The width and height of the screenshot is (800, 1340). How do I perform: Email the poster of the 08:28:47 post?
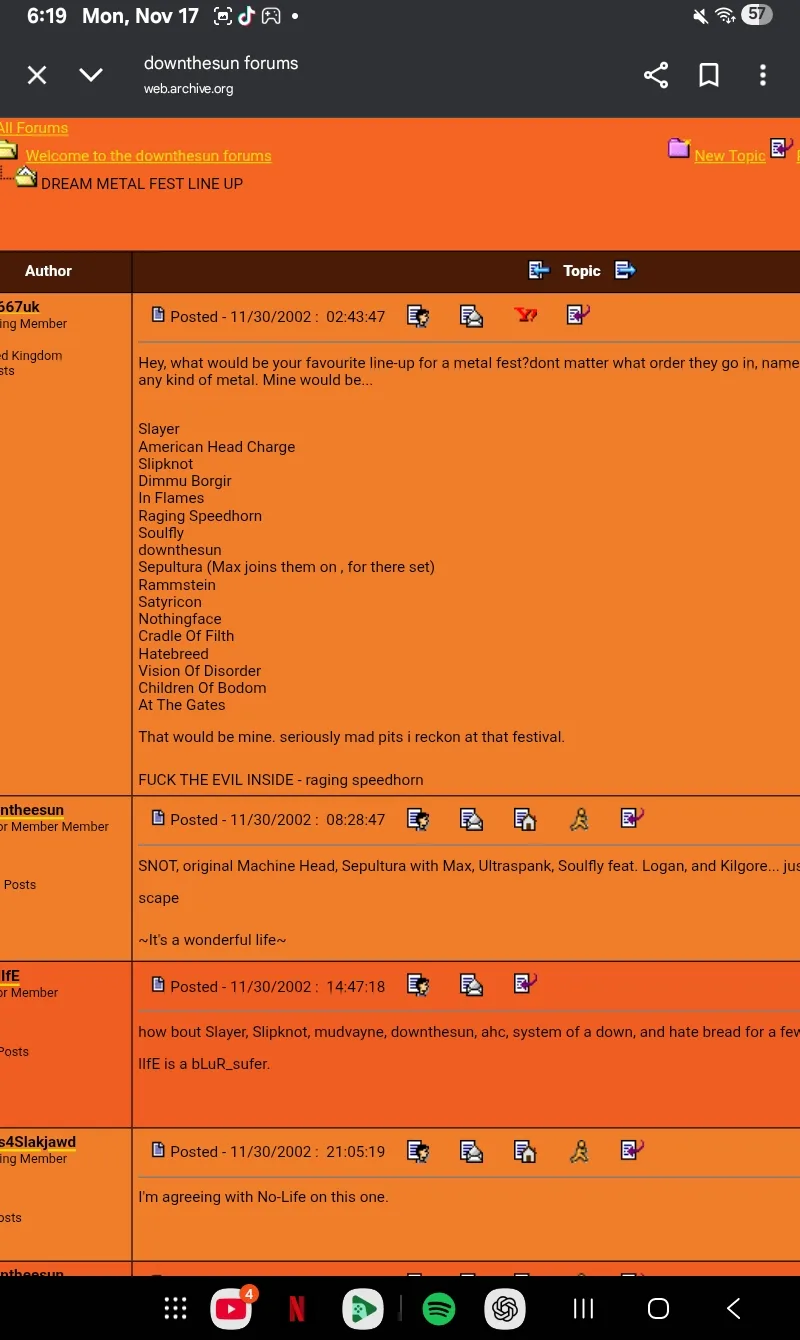click(x=471, y=819)
